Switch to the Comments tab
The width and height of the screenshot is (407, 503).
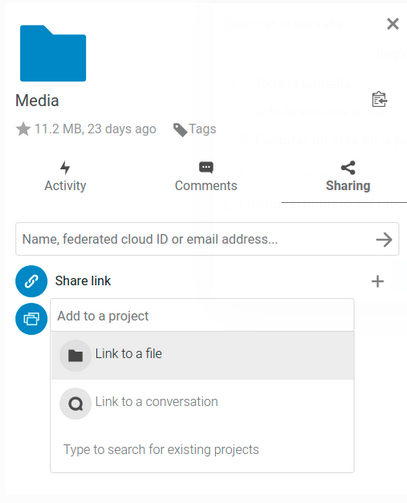coord(206,177)
